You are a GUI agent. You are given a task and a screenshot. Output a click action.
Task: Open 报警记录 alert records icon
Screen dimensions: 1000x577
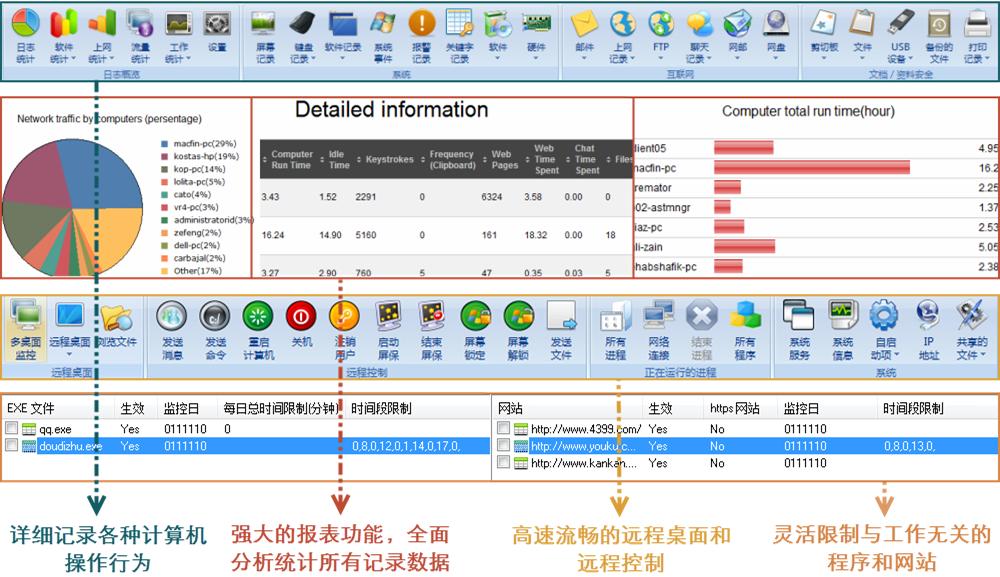pyautogui.click(x=421, y=23)
